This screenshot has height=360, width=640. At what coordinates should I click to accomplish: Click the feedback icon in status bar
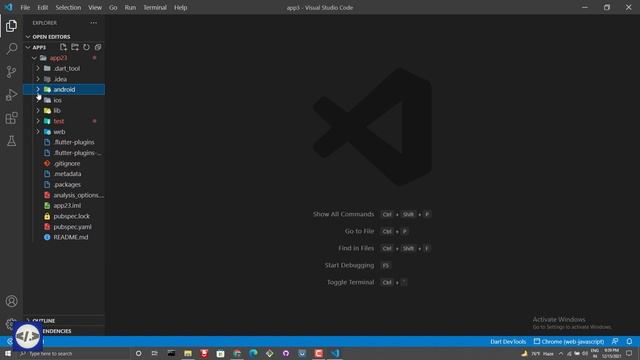click(615, 342)
